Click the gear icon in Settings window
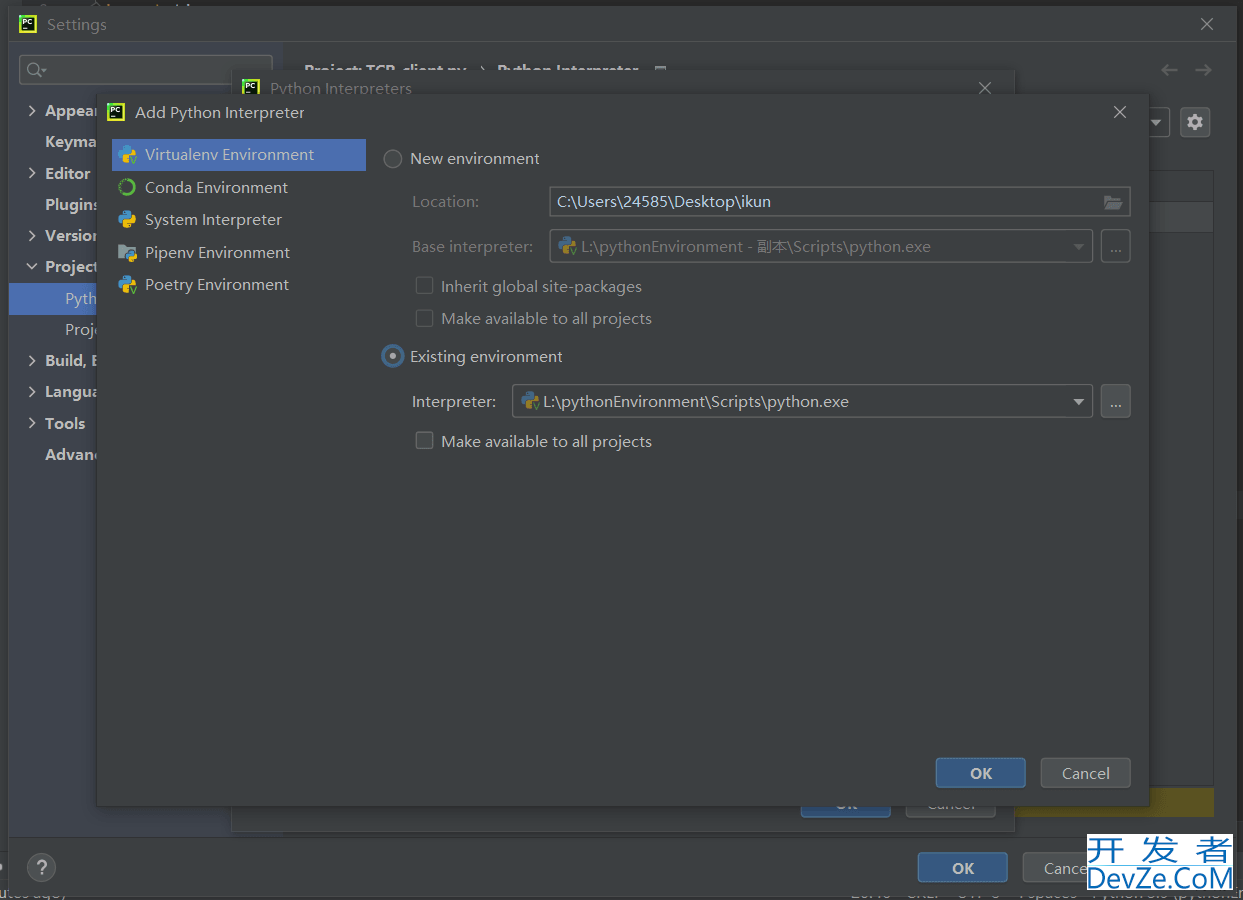 pos(1195,122)
